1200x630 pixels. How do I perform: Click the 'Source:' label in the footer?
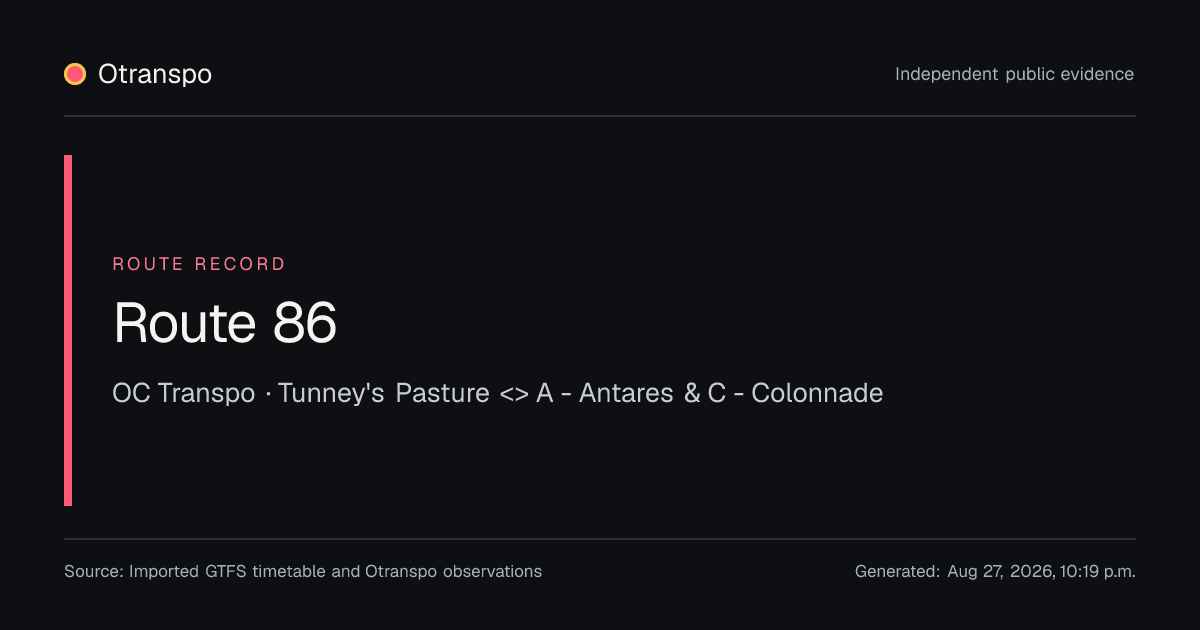coord(94,572)
